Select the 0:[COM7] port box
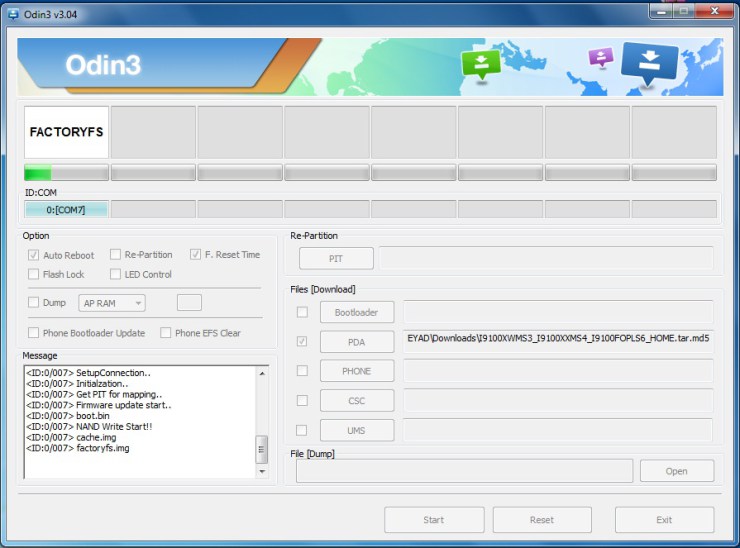Image resolution: width=740 pixels, height=548 pixels. [x=66, y=210]
